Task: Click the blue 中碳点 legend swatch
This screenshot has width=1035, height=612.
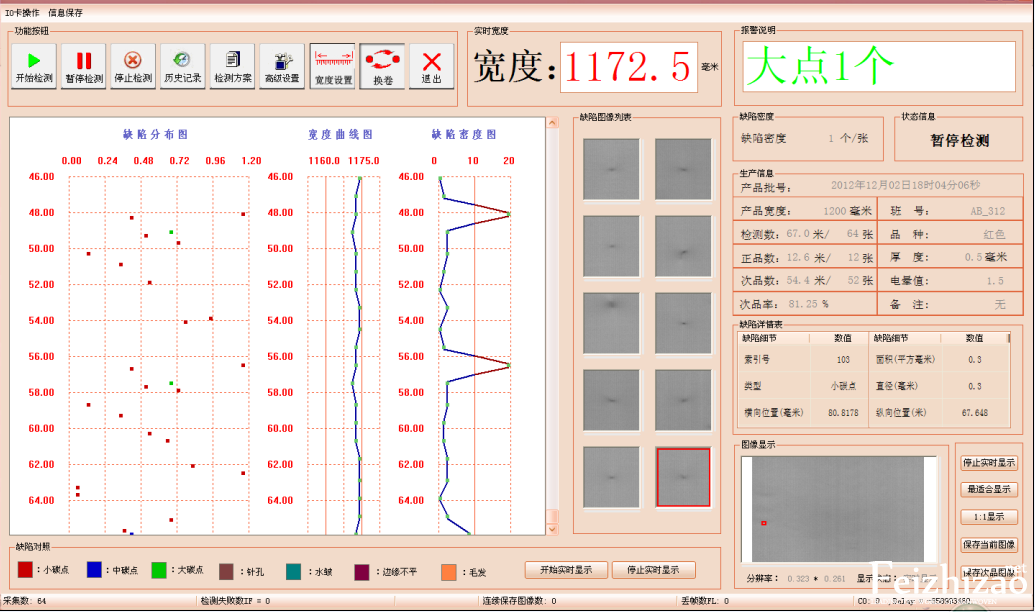Action: (94, 570)
